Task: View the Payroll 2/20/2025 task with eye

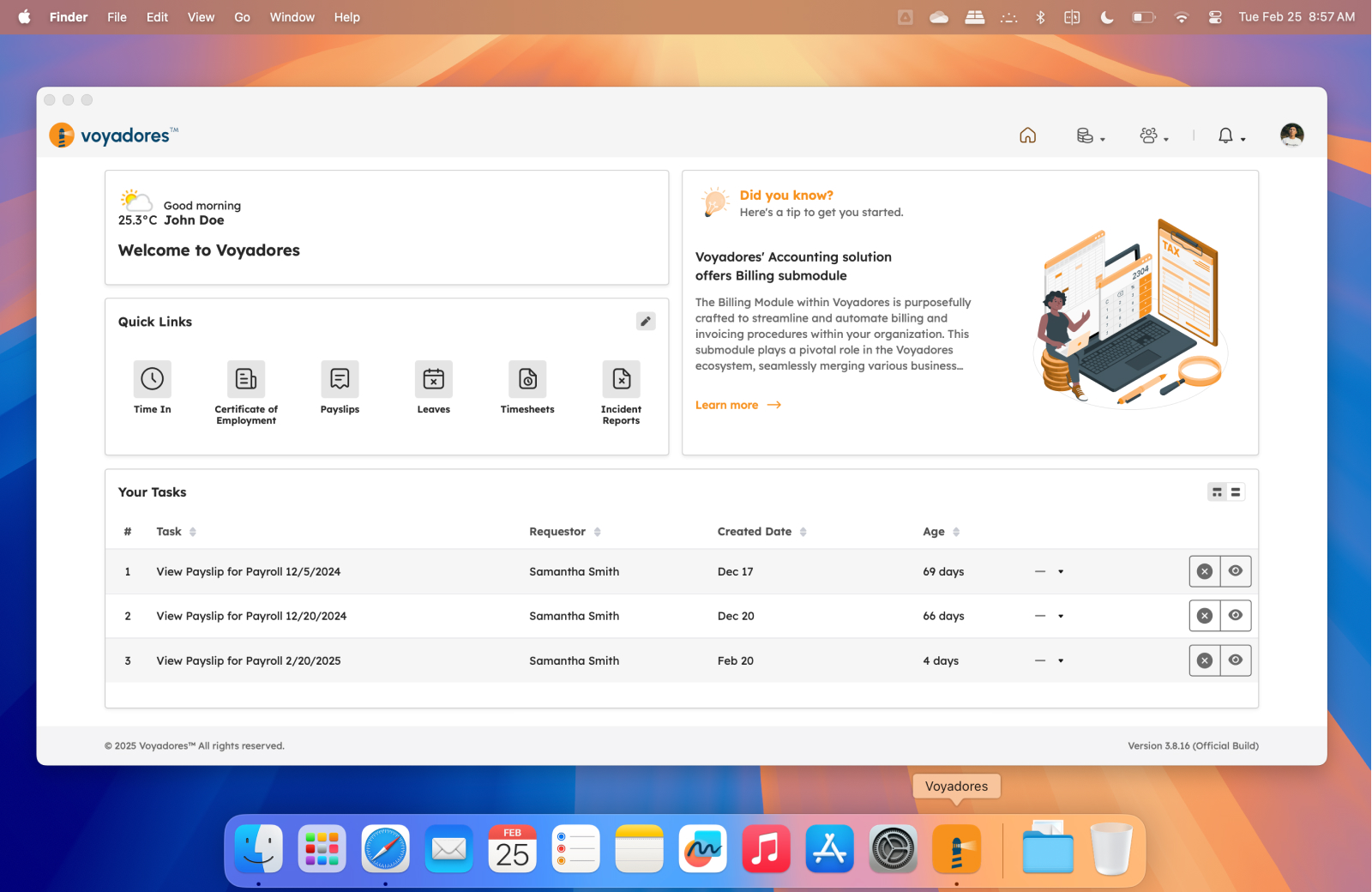Action: (1236, 660)
